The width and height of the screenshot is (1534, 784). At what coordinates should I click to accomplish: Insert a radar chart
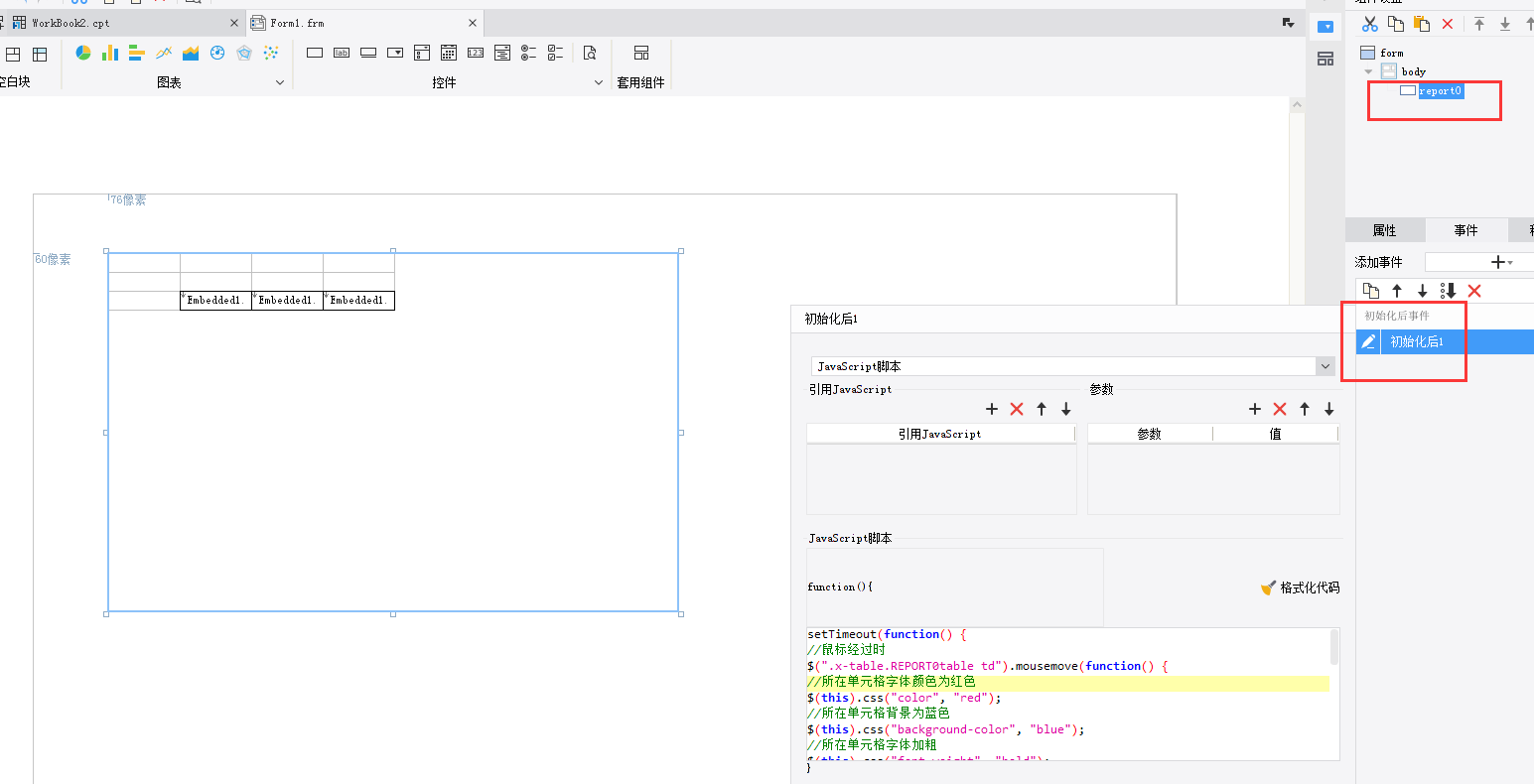tap(244, 53)
